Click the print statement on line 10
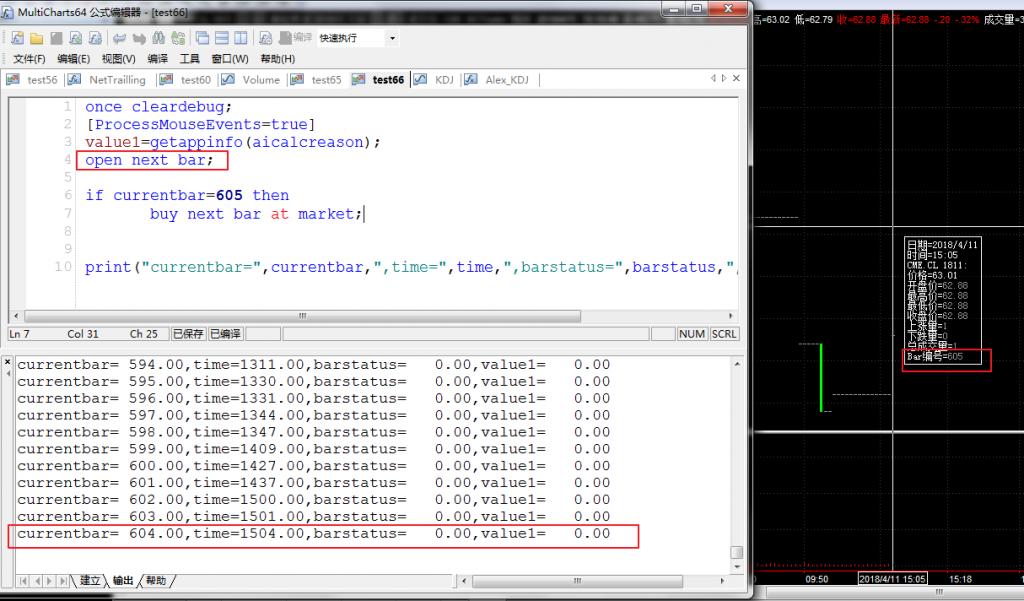The image size is (1024, 601). [x=409, y=267]
